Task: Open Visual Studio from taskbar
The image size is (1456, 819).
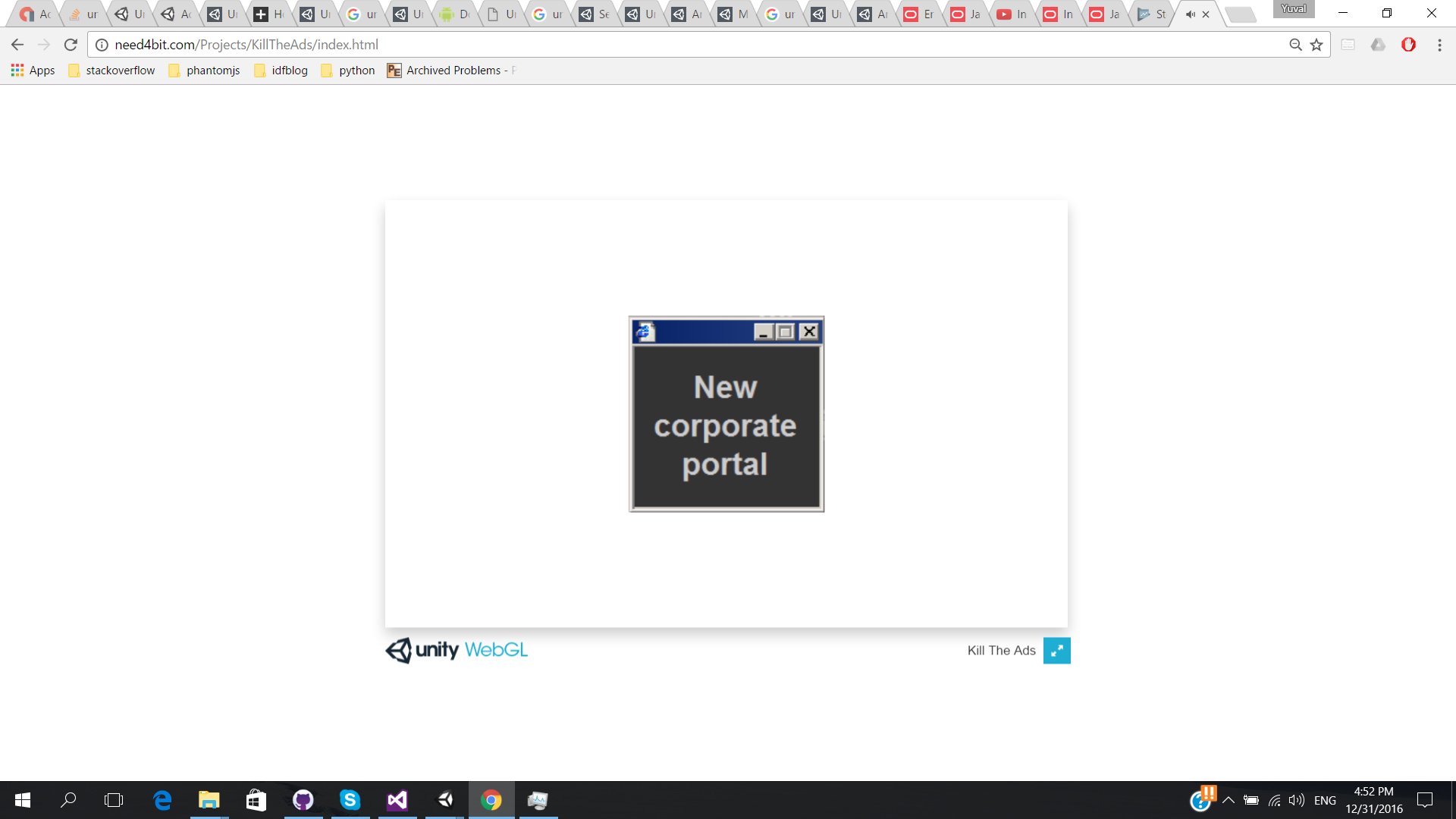Action: point(397,800)
